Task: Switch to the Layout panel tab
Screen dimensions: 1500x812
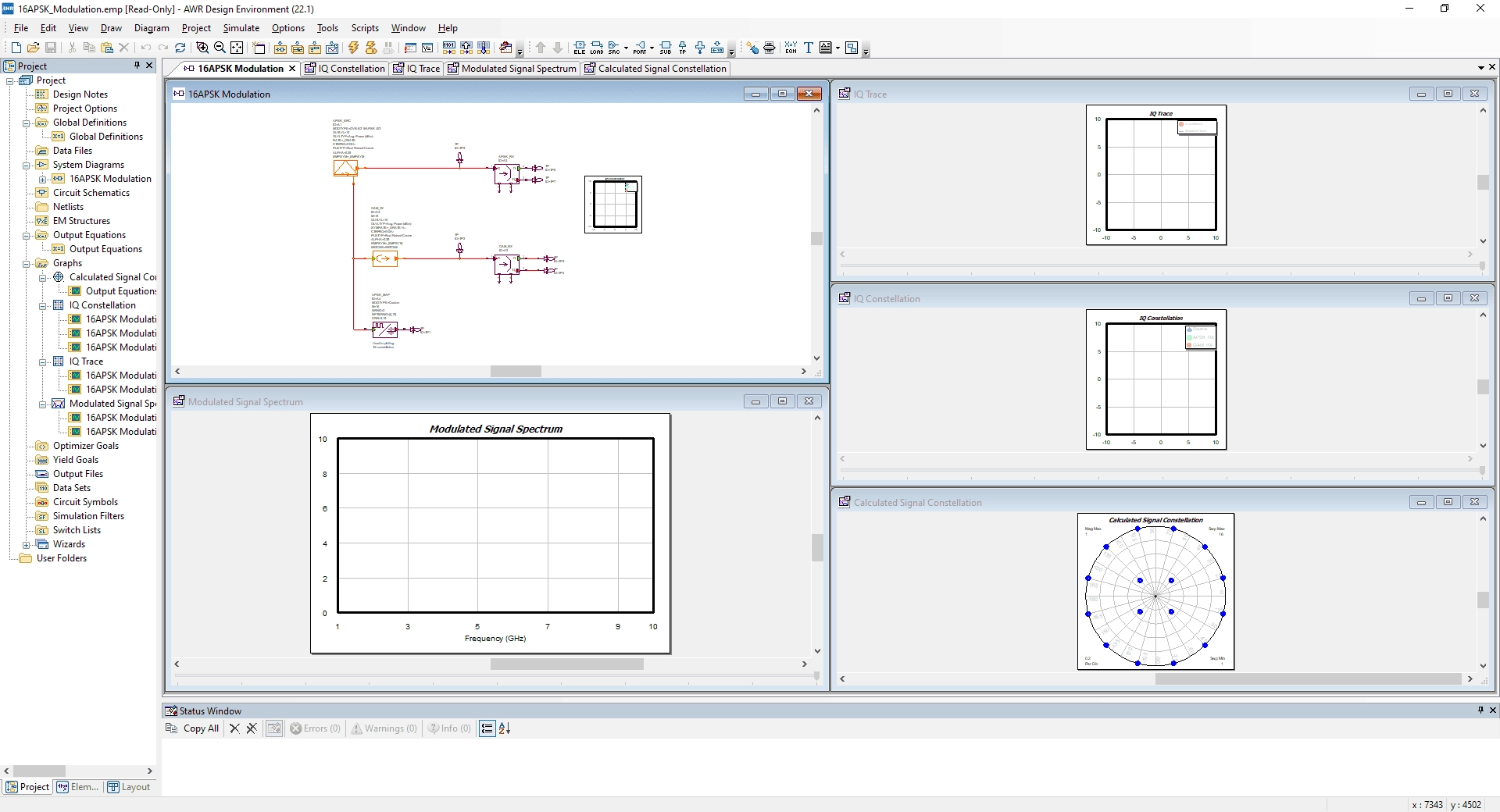Action: (129, 787)
